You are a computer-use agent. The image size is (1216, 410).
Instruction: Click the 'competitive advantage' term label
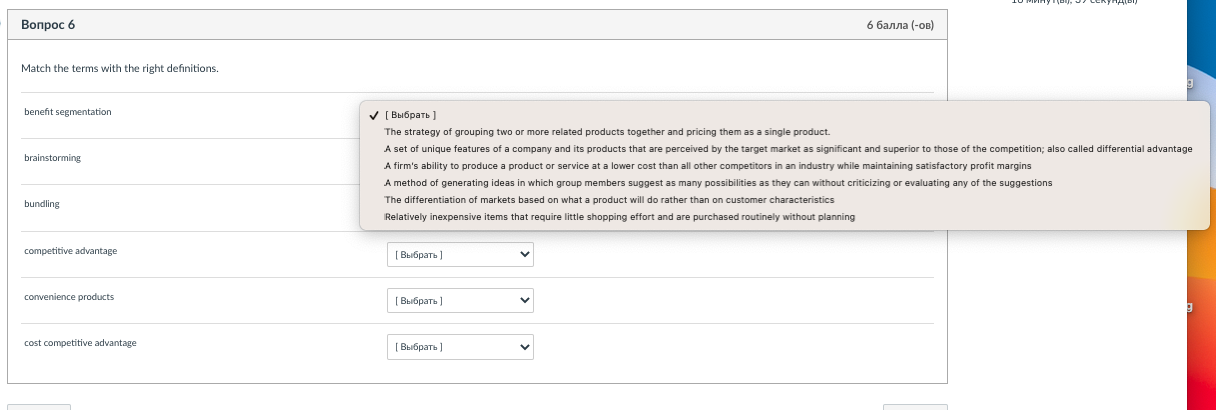[71, 250]
